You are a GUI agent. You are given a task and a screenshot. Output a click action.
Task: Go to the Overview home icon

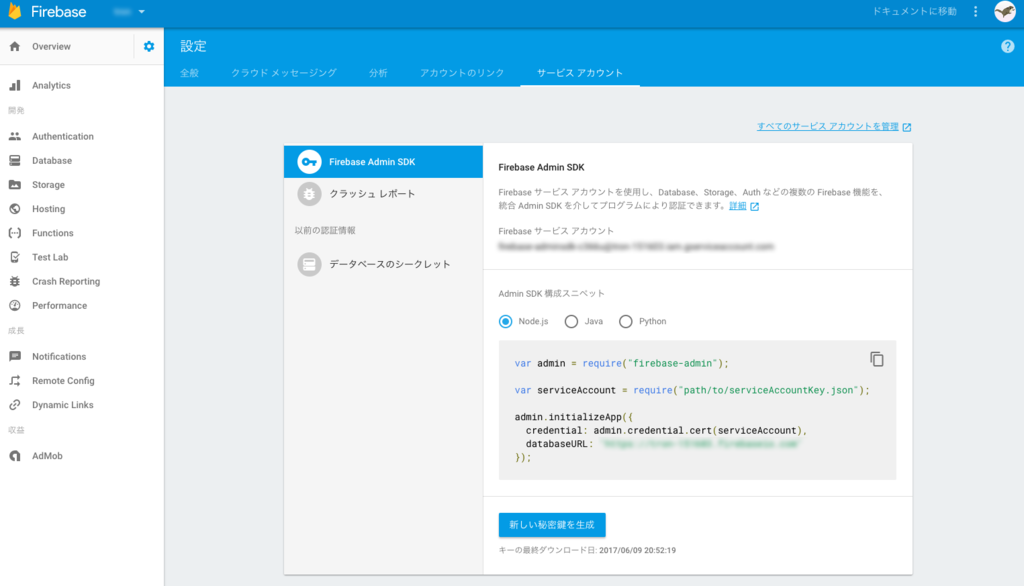coord(14,46)
